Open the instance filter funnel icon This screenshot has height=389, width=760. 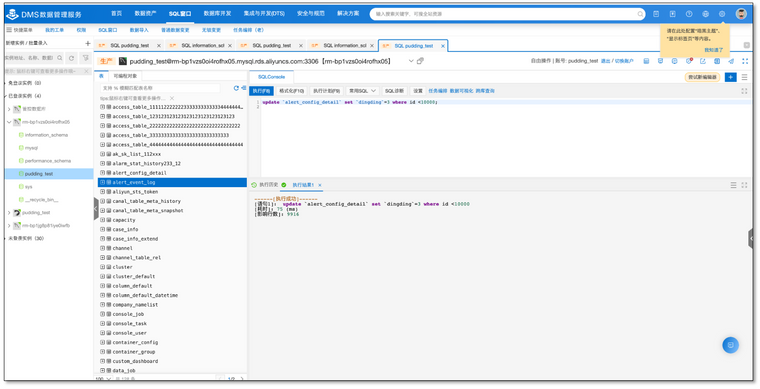pos(86,58)
